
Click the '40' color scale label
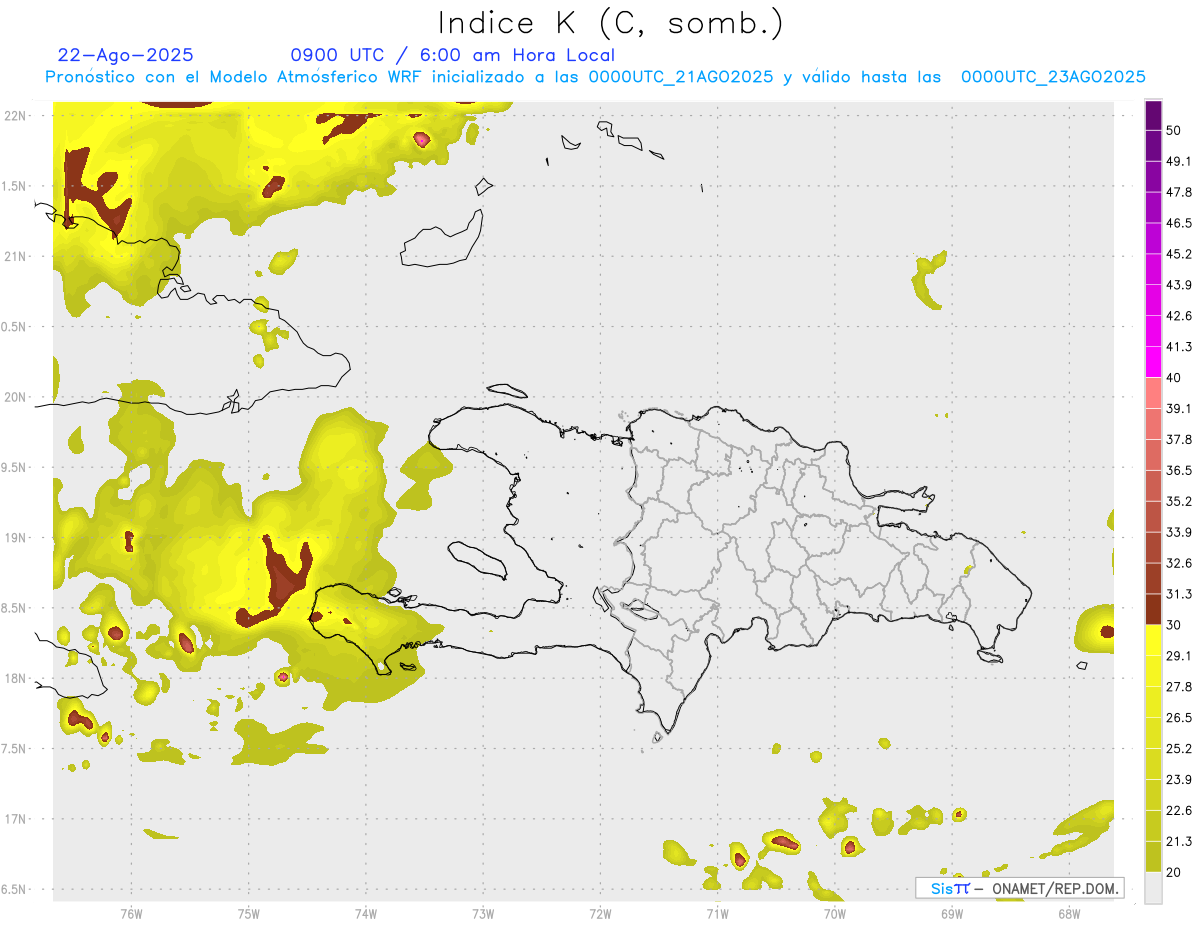(1175, 378)
